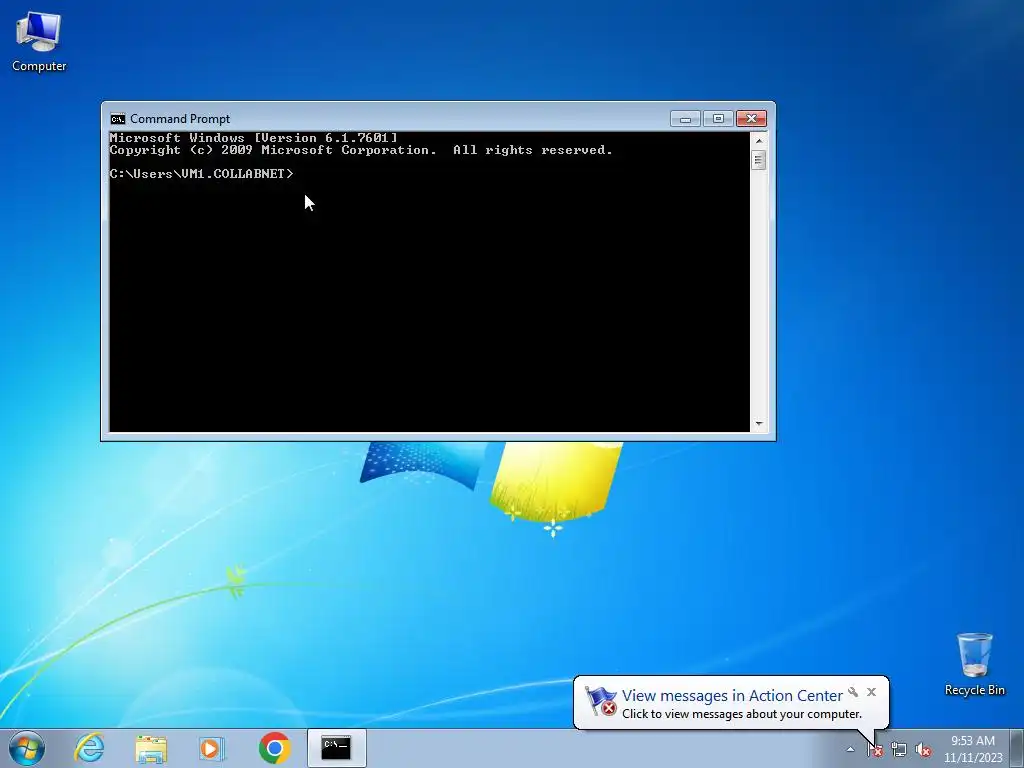Open Windows Explorer from the taskbar
The image size is (1024, 768).
coord(151,748)
